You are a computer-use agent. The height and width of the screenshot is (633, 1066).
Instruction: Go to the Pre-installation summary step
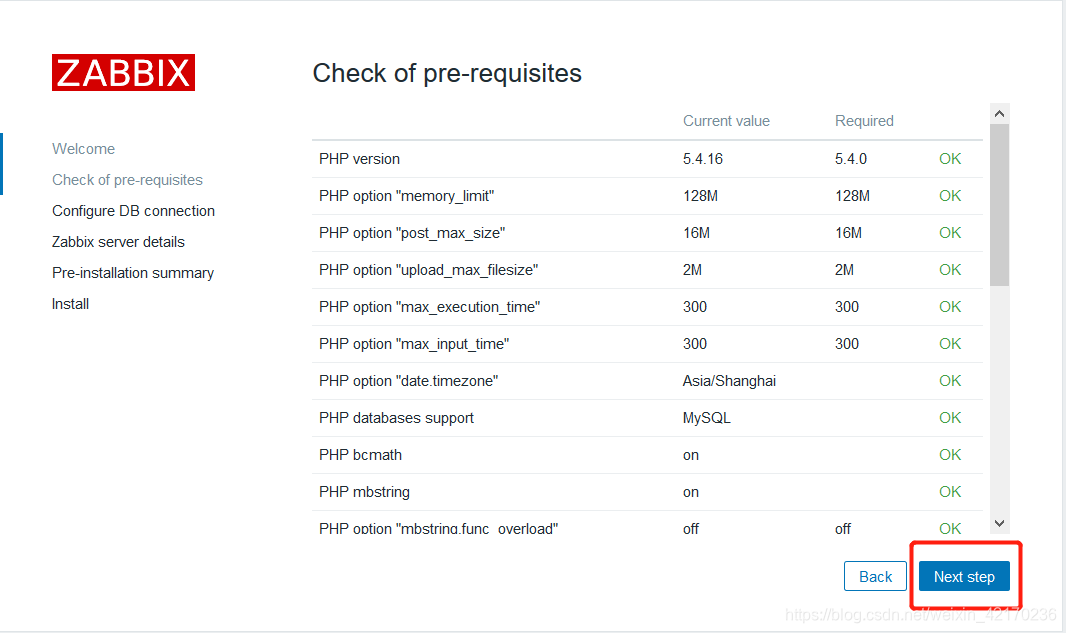point(133,273)
